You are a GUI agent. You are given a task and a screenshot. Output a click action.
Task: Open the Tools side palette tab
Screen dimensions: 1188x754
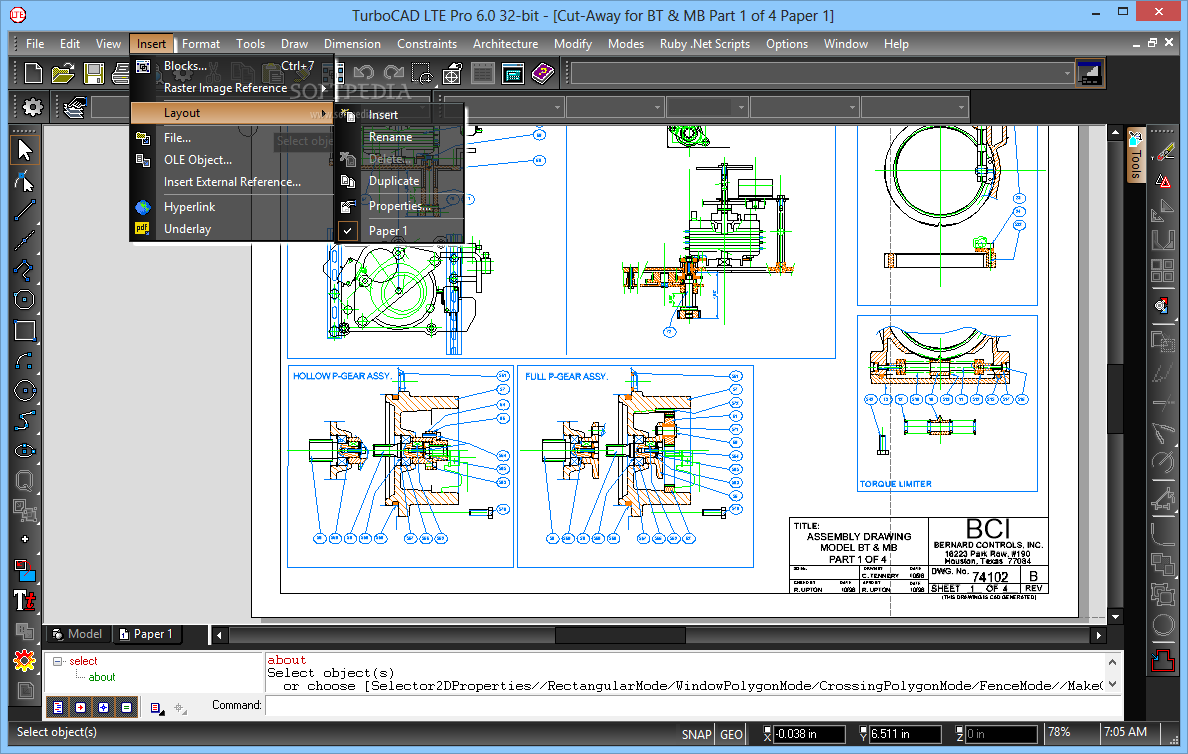pyautogui.click(x=1135, y=156)
